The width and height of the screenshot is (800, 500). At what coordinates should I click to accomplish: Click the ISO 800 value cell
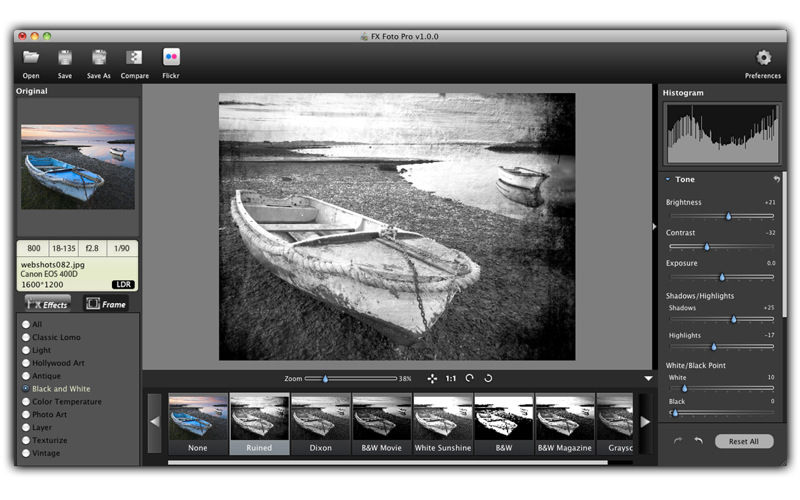(x=34, y=248)
